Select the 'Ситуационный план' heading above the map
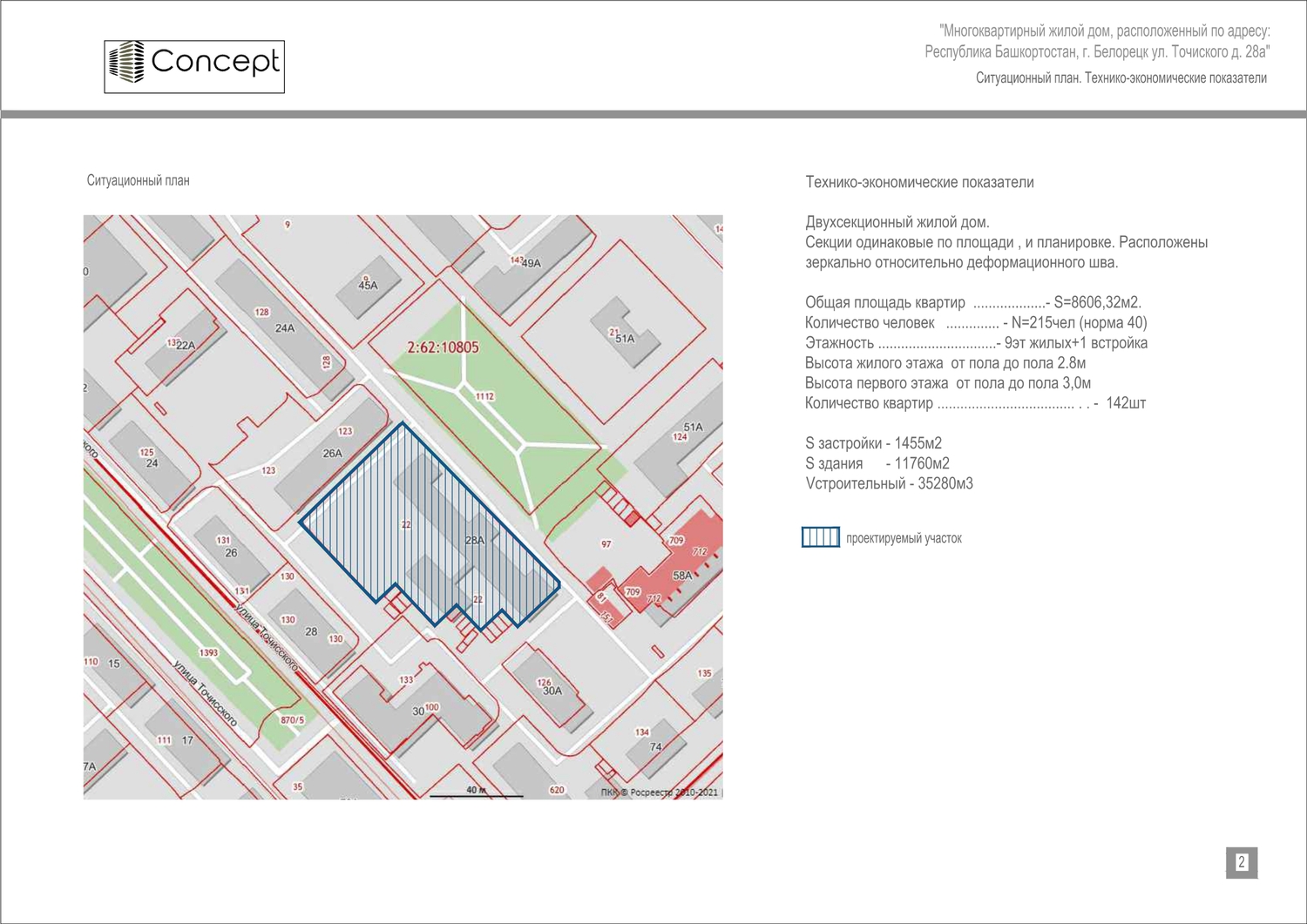1307x924 pixels. tap(138, 180)
